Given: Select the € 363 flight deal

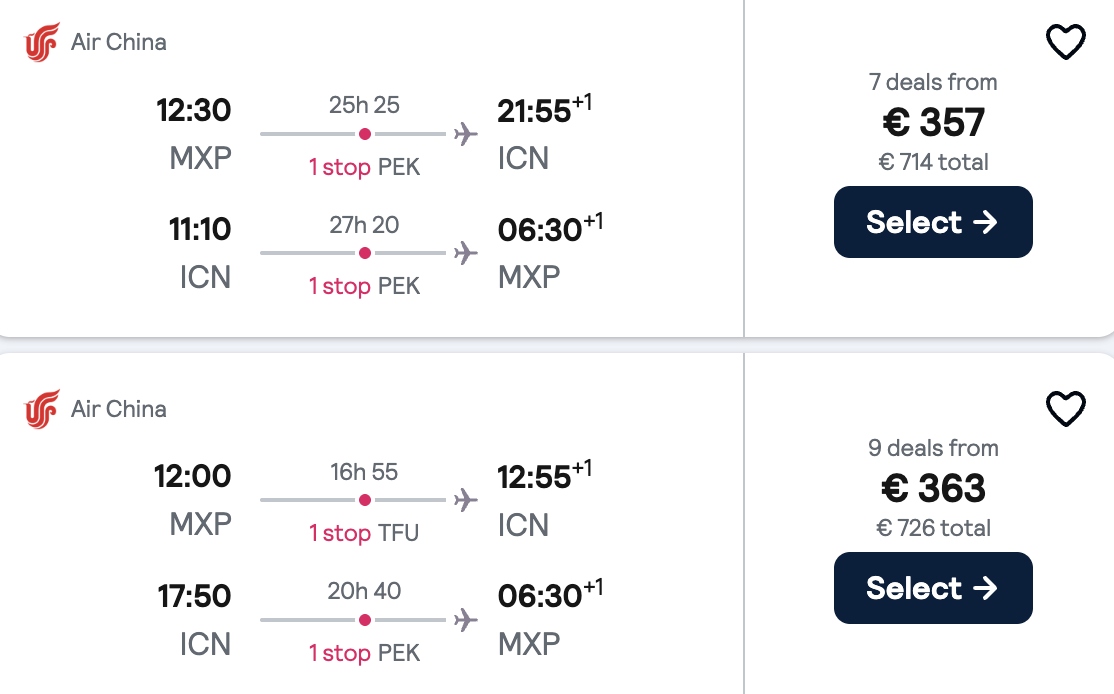Looking at the screenshot, I should point(932,588).
